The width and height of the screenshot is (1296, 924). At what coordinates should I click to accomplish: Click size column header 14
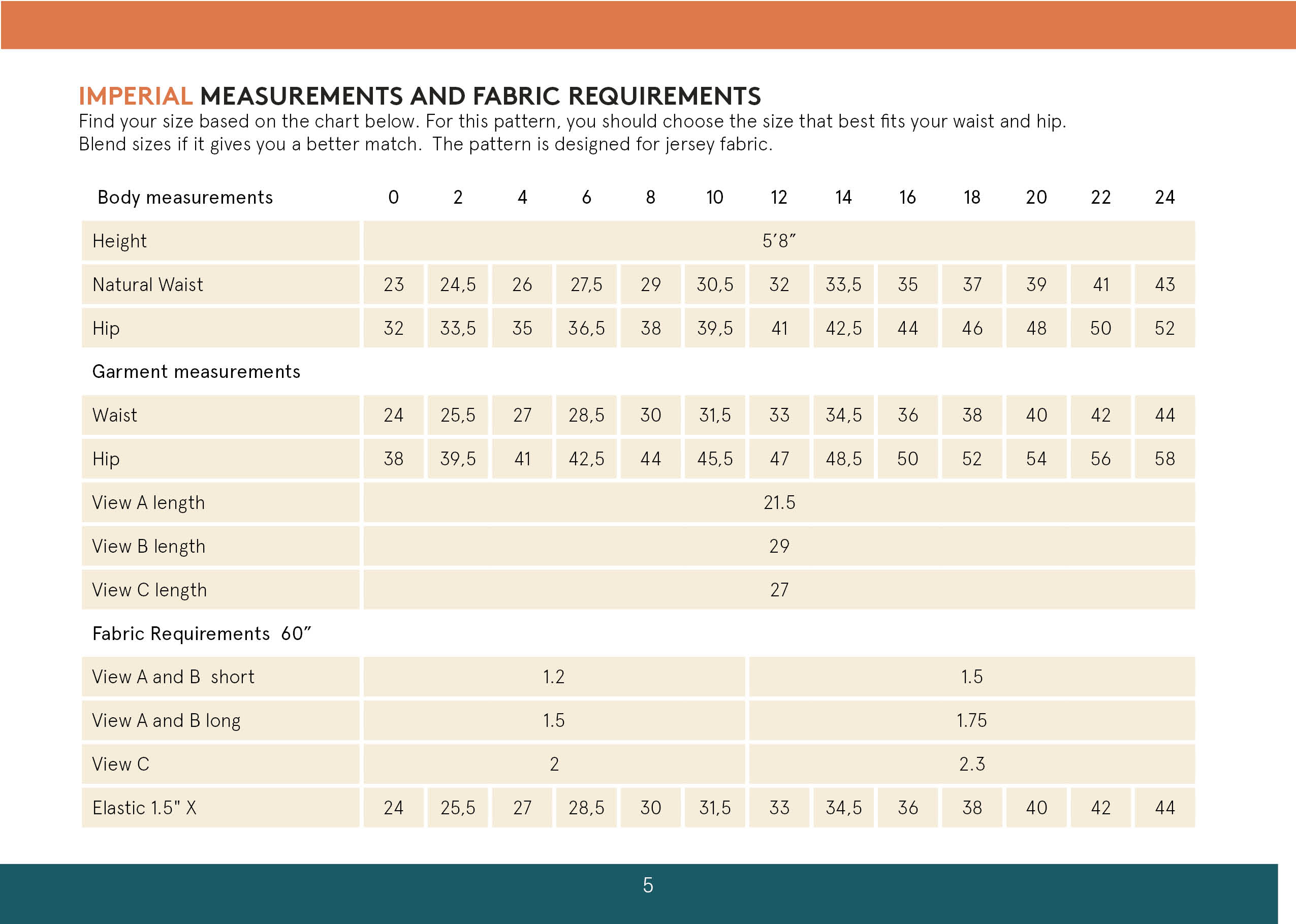pos(843,198)
